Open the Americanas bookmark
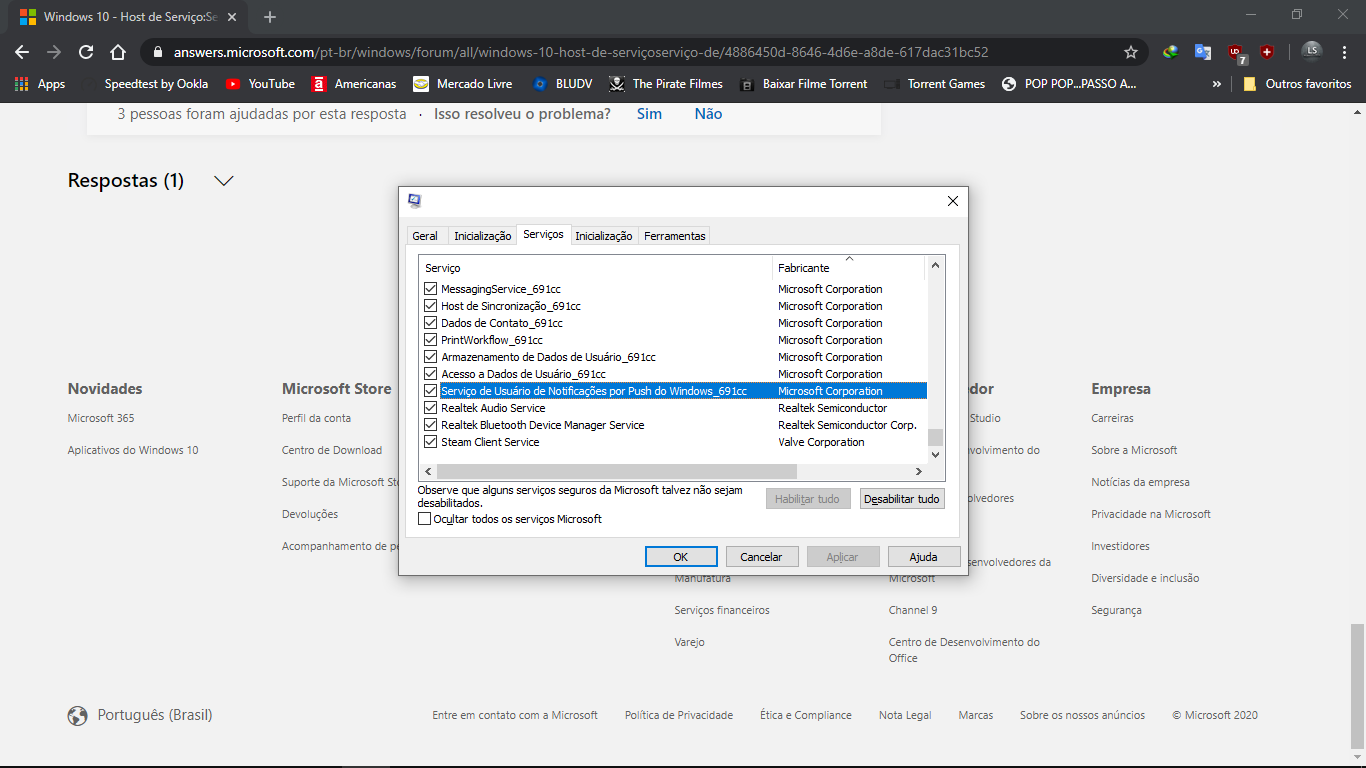 [354, 84]
